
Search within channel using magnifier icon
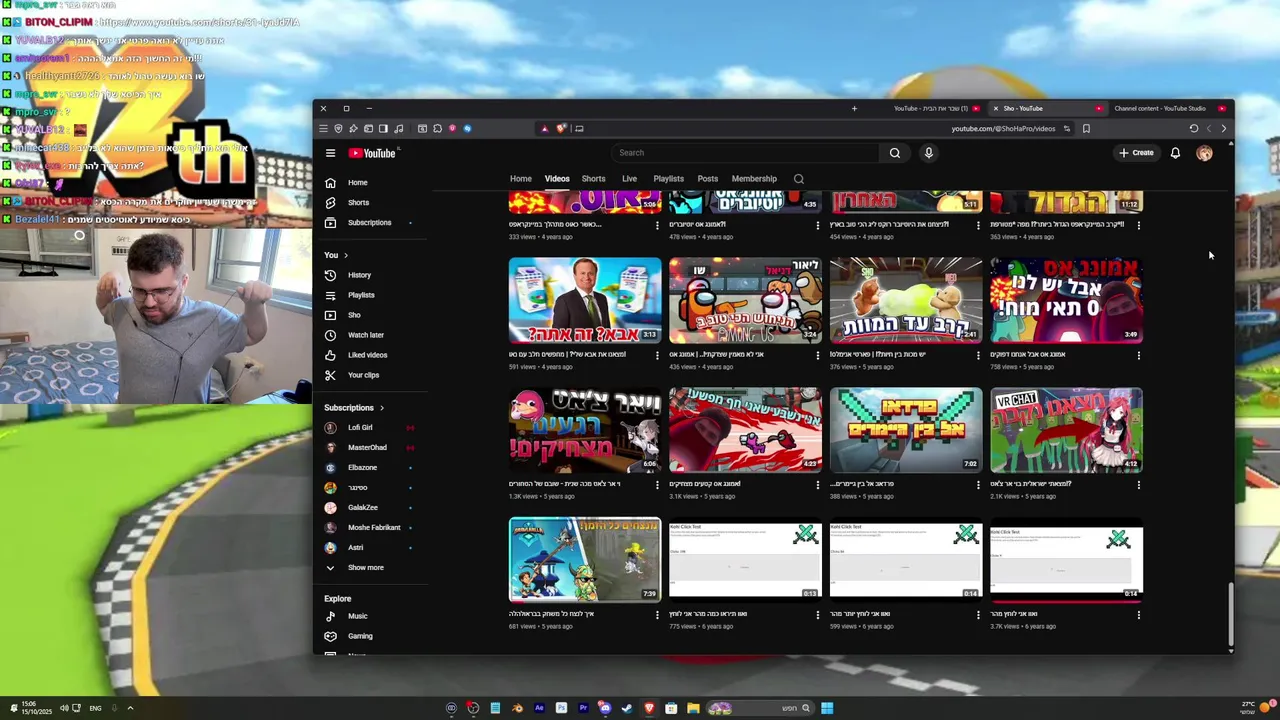pos(798,179)
